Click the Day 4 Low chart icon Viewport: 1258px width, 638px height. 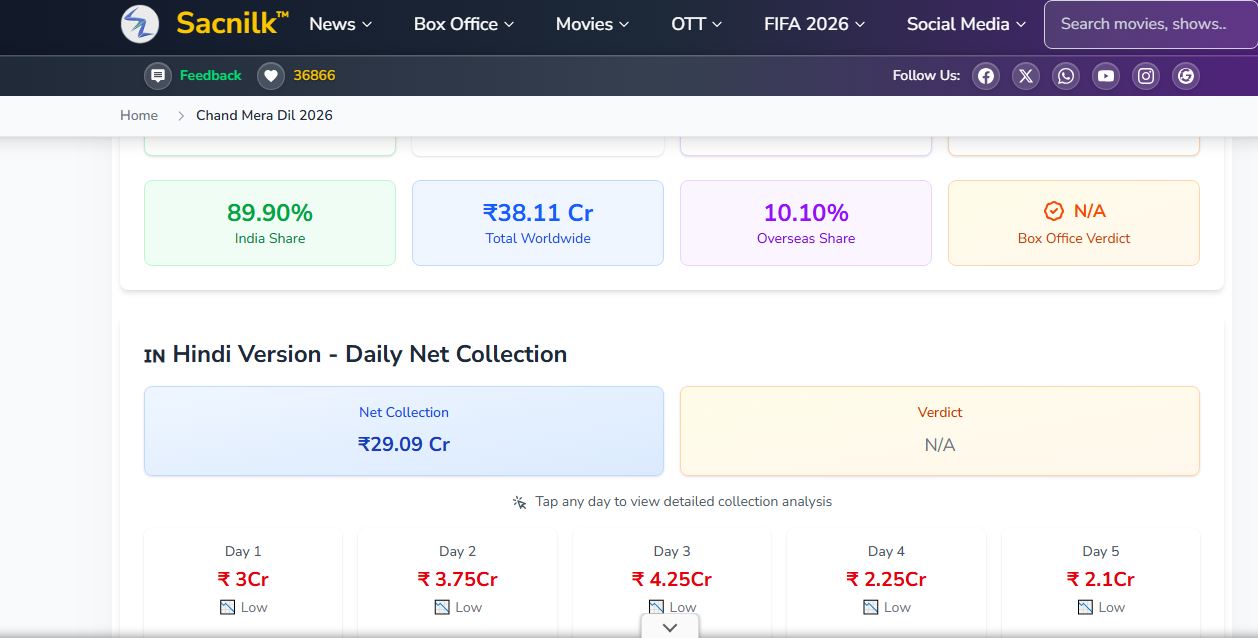[870, 607]
